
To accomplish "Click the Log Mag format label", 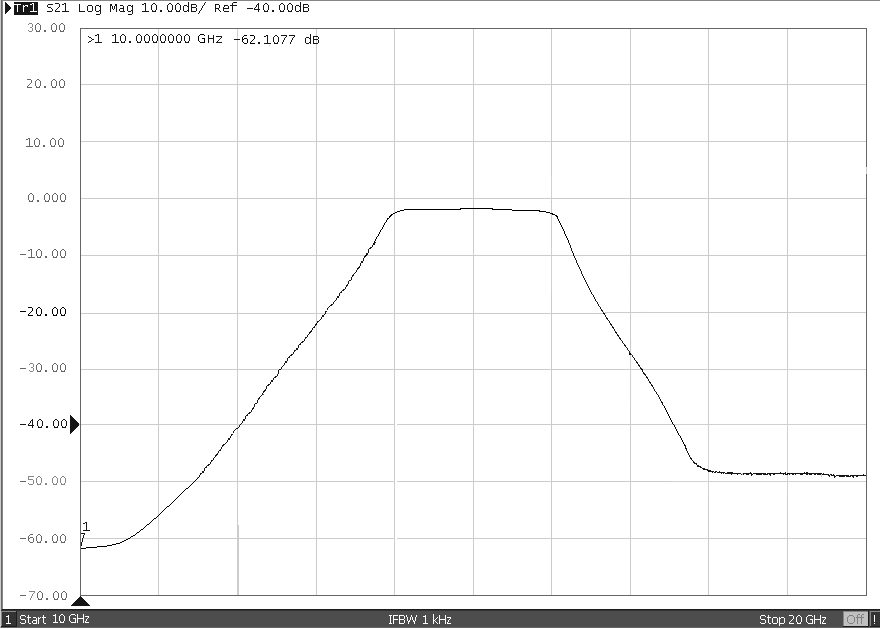I will click(106, 8).
